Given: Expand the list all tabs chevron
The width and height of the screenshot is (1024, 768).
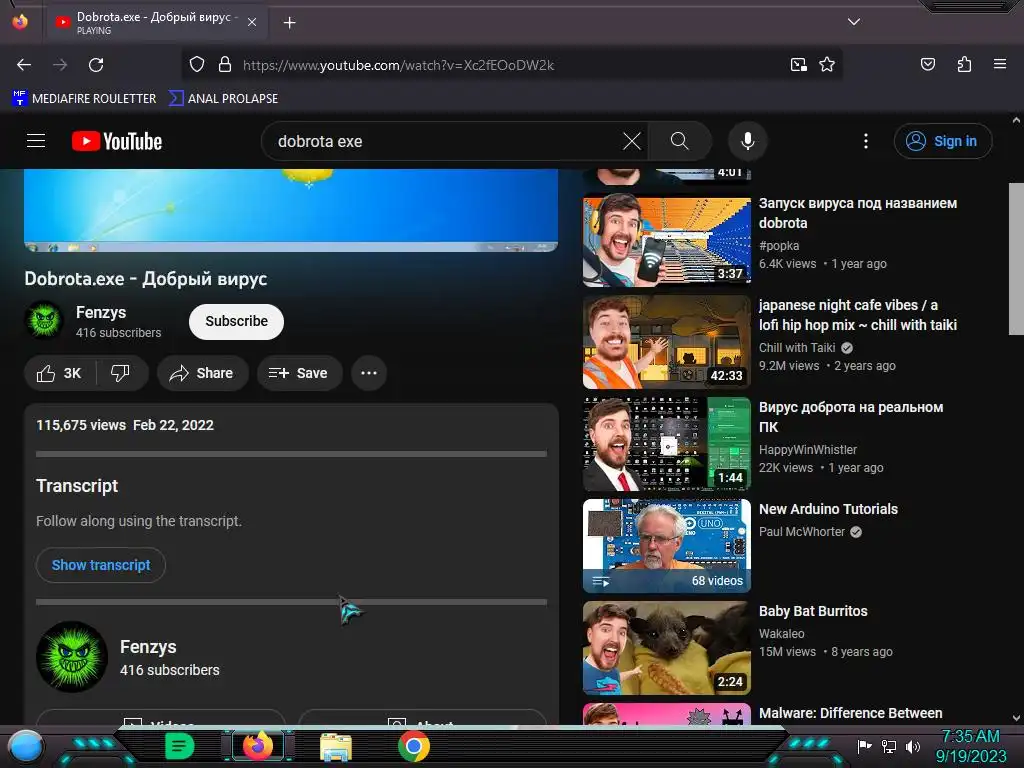Looking at the screenshot, I should coord(854,22).
